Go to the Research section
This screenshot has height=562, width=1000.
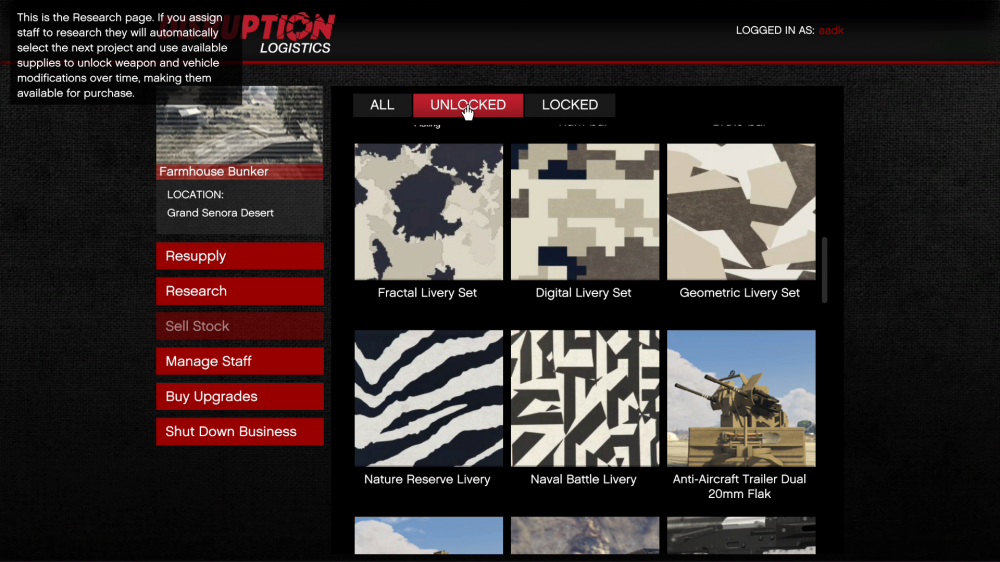(x=240, y=291)
